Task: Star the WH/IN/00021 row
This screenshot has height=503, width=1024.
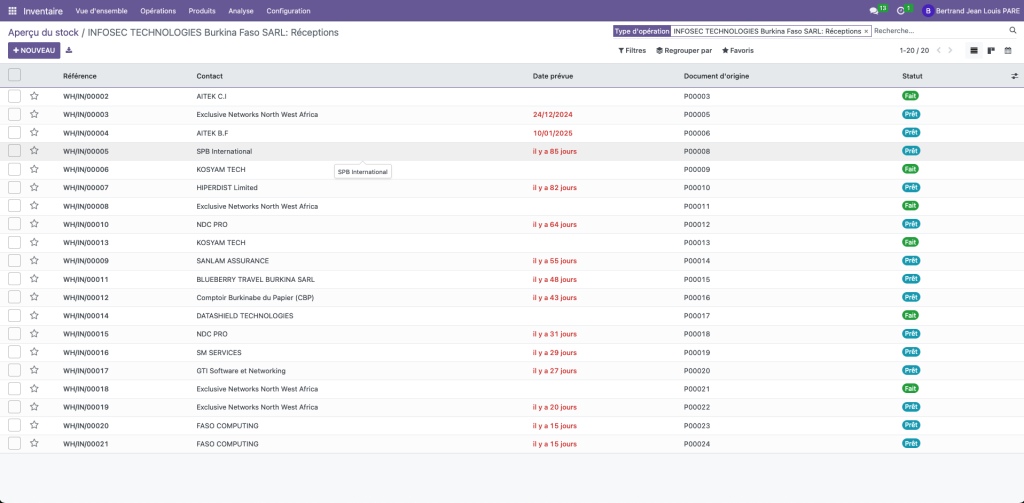Action: point(34,444)
